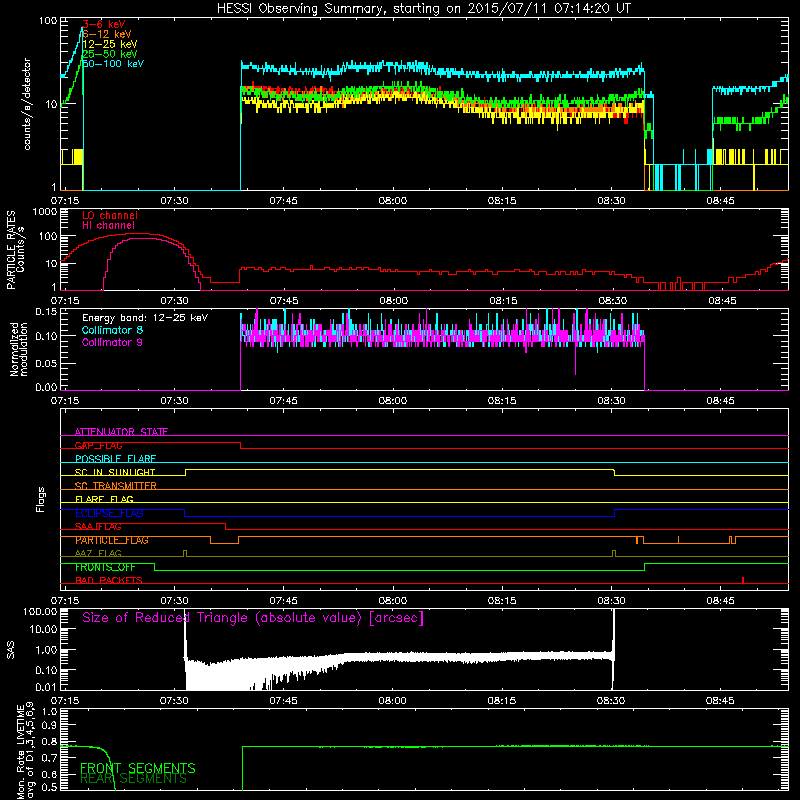The height and width of the screenshot is (800, 800).
Task: Select the GAP_FLAG label
Action: 98,445
